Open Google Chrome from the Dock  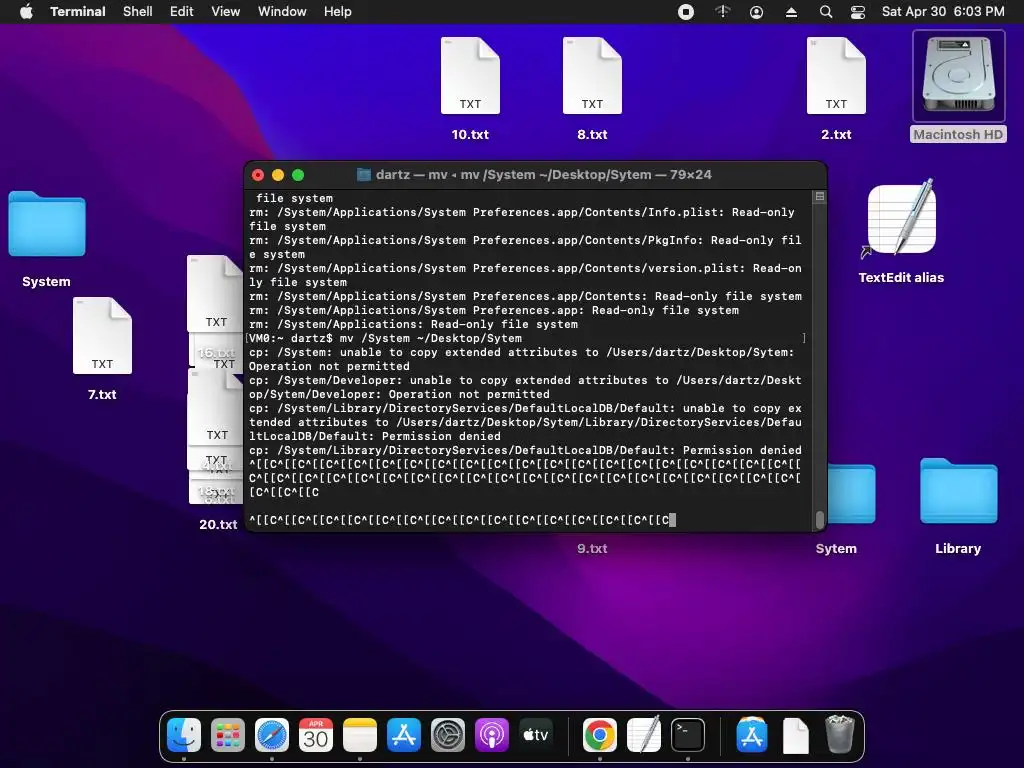tap(600, 735)
